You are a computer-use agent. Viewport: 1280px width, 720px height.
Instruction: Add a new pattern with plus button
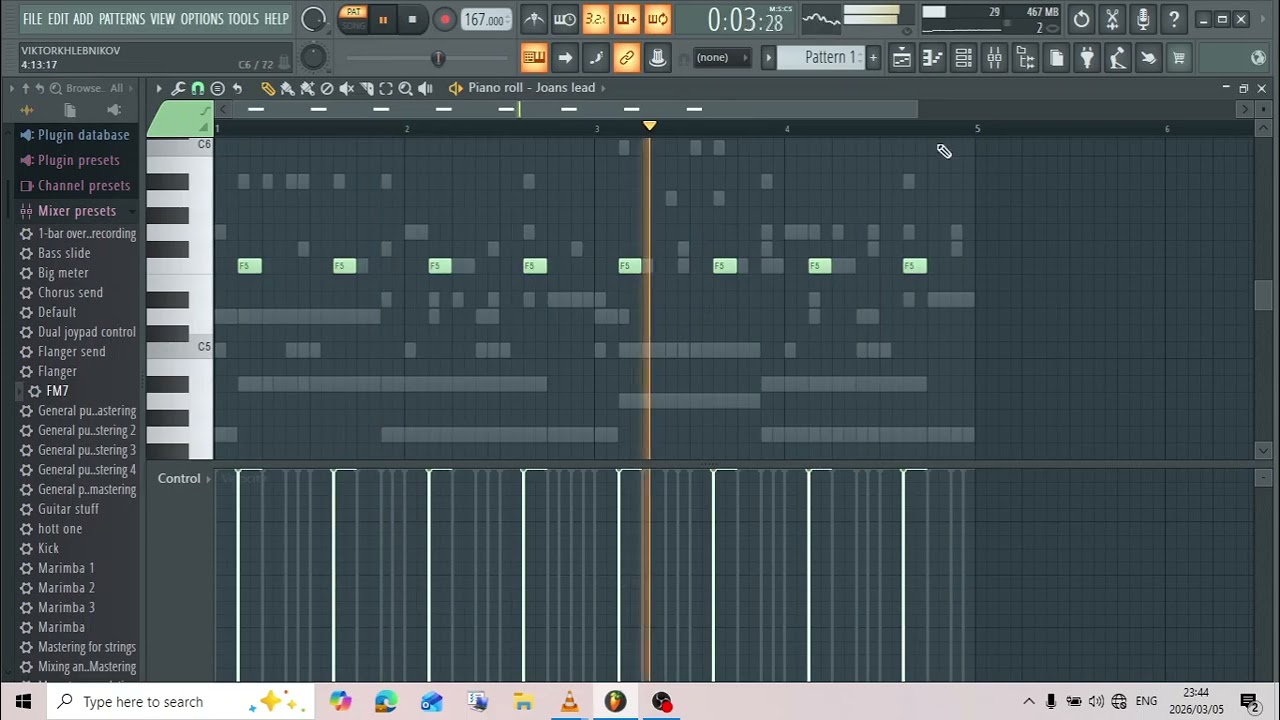tap(873, 58)
